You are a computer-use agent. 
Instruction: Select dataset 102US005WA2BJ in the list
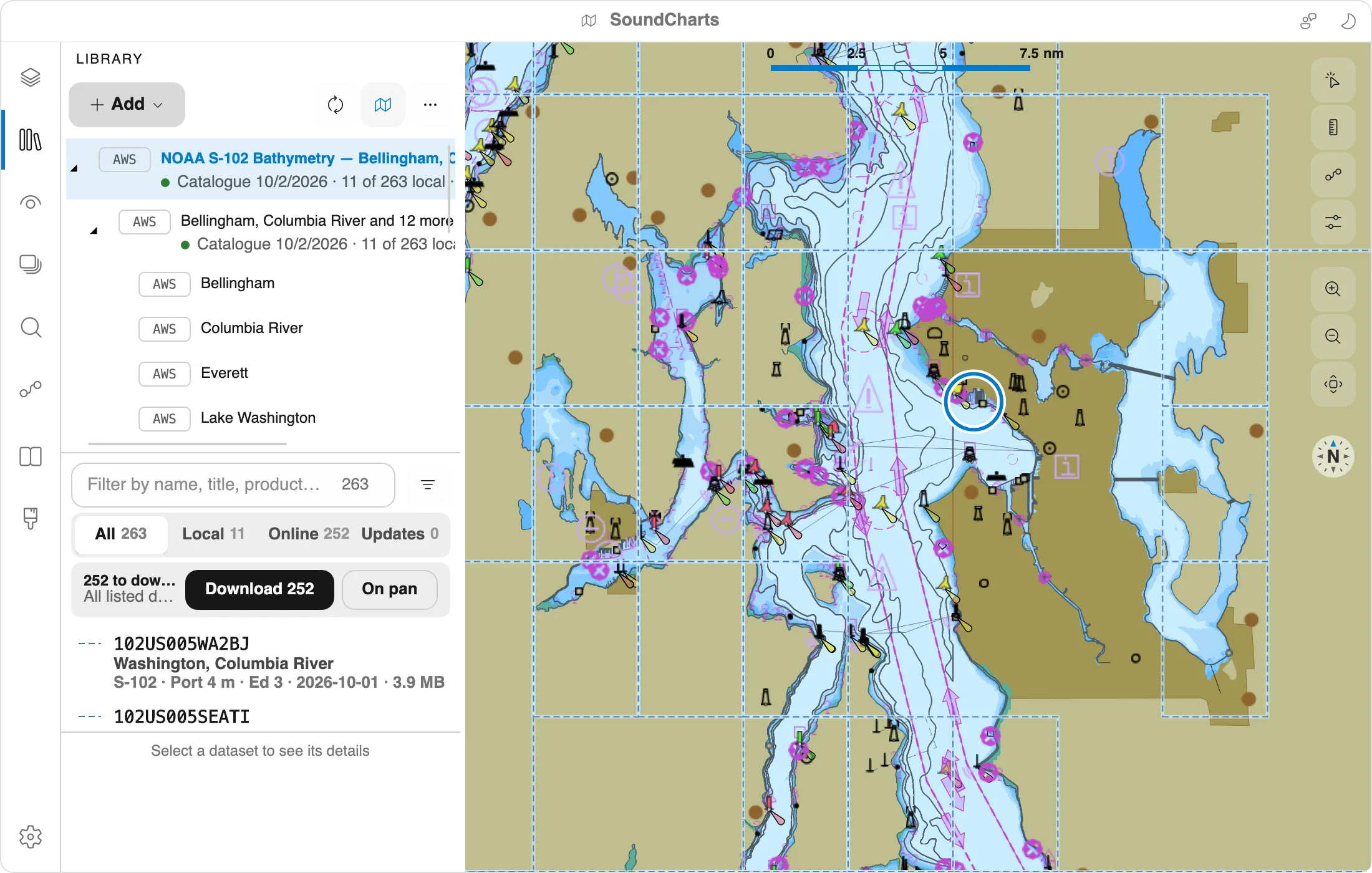click(x=261, y=662)
